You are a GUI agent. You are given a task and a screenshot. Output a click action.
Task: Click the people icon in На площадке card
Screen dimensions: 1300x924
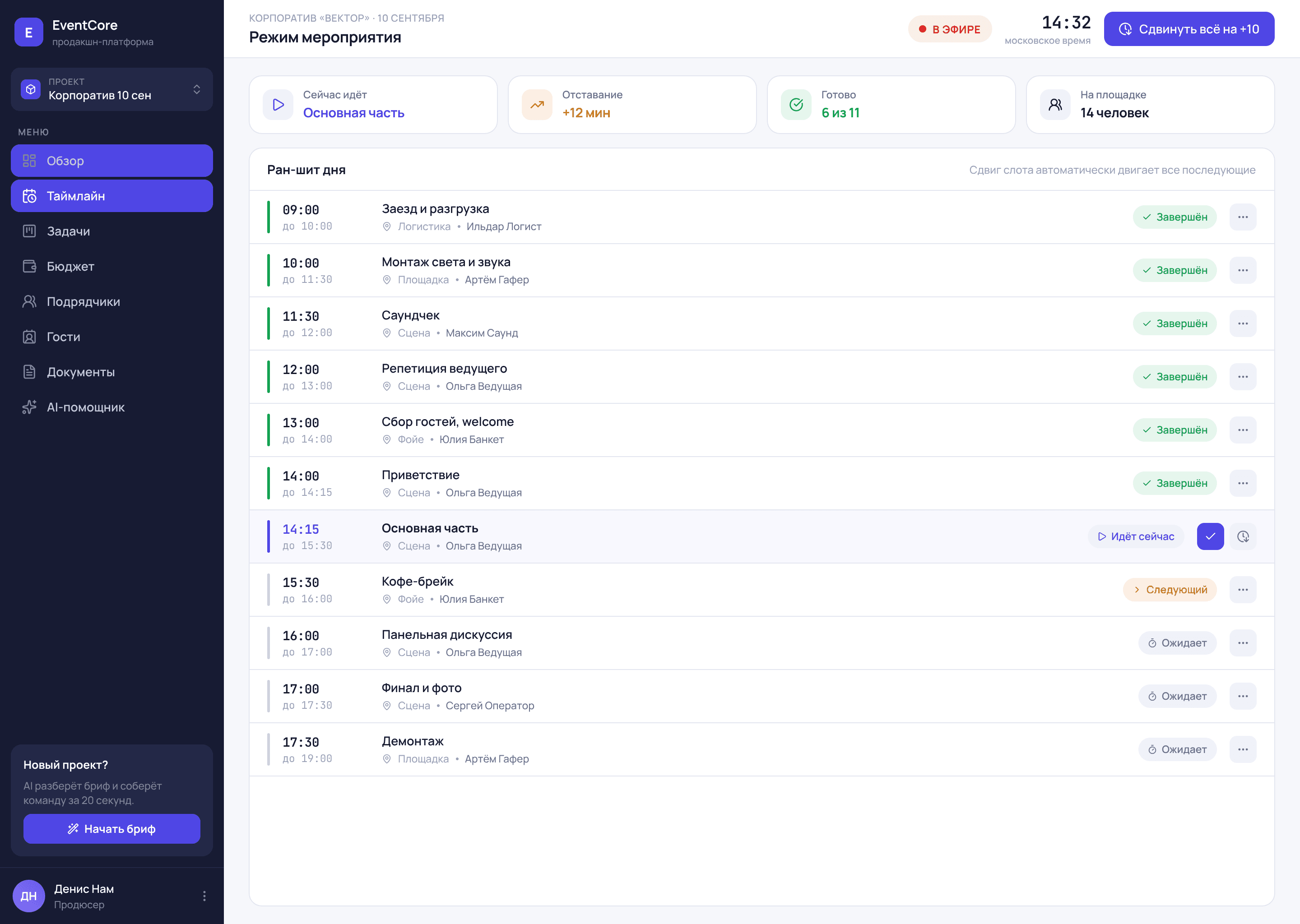pos(1055,105)
